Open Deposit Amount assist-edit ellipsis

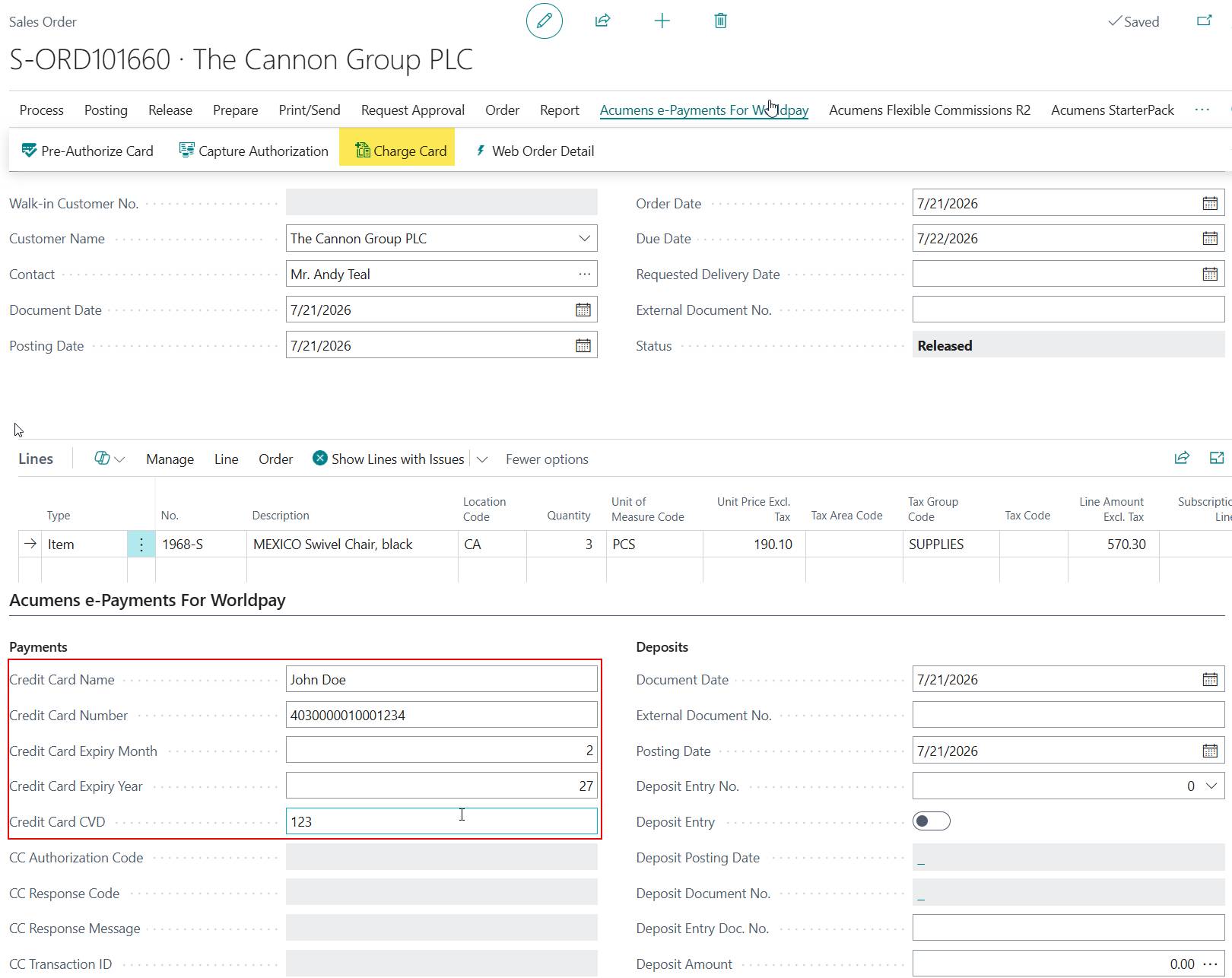(1211, 964)
